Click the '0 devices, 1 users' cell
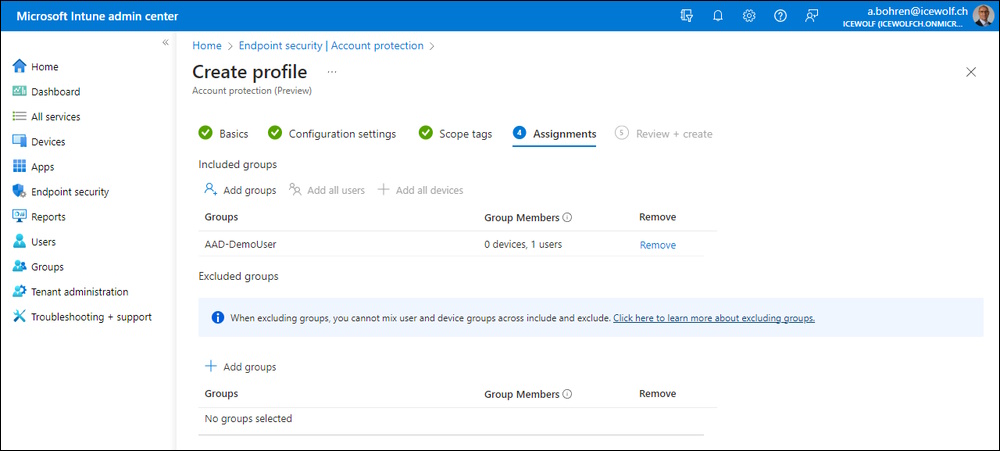The width and height of the screenshot is (1000, 451). click(x=523, y=244)
